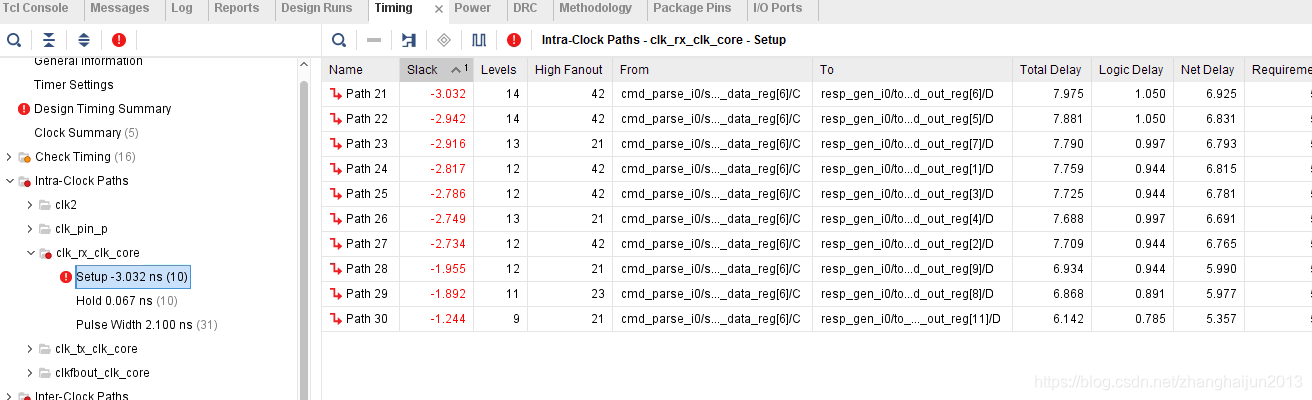Viewport: 1312px width, 400px height.
Task: Click Path 24 slack value -2.817
Action: (447, 169)
